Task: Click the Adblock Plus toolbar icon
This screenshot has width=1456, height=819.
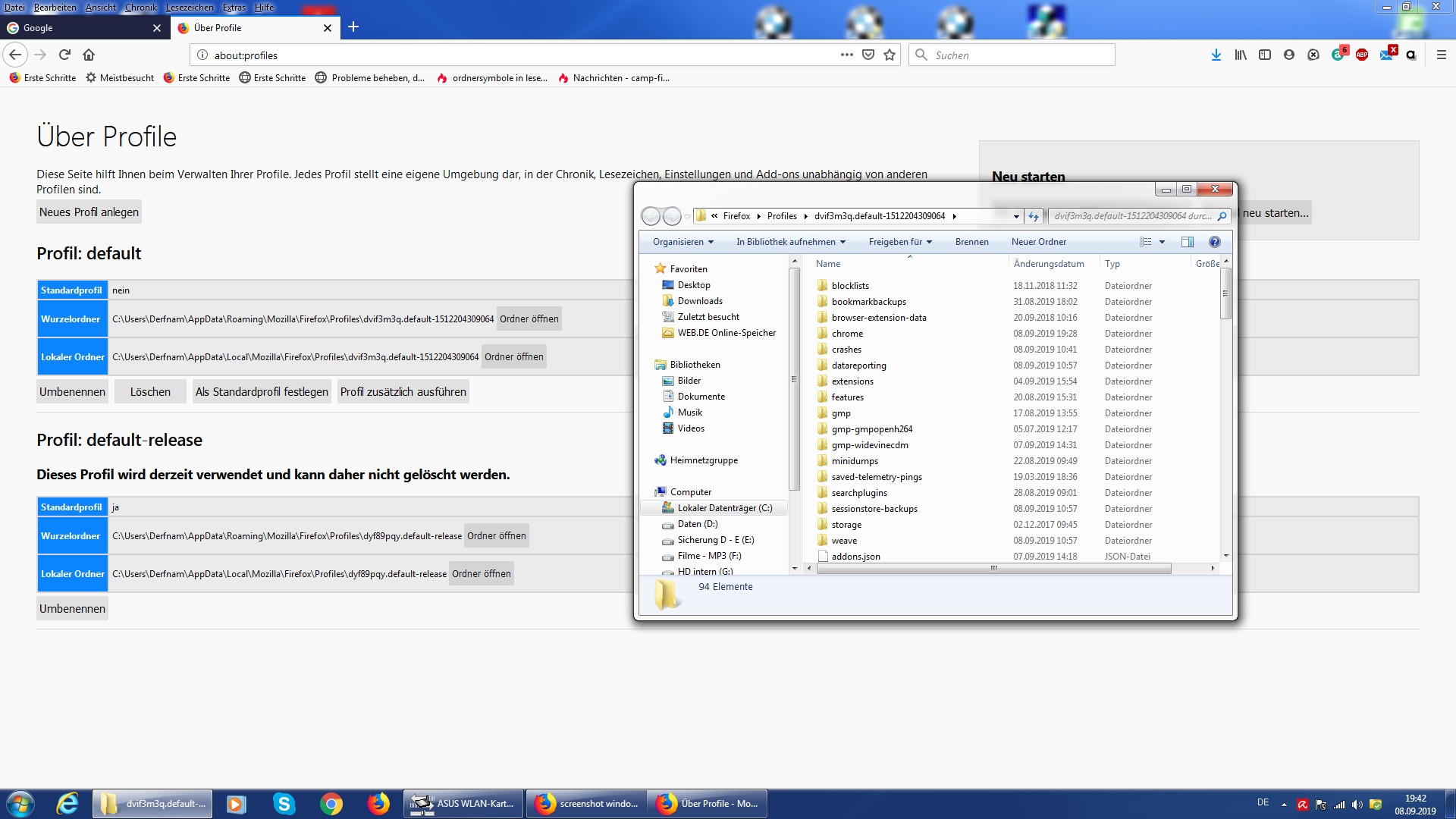Action: tap(1362, 55)
